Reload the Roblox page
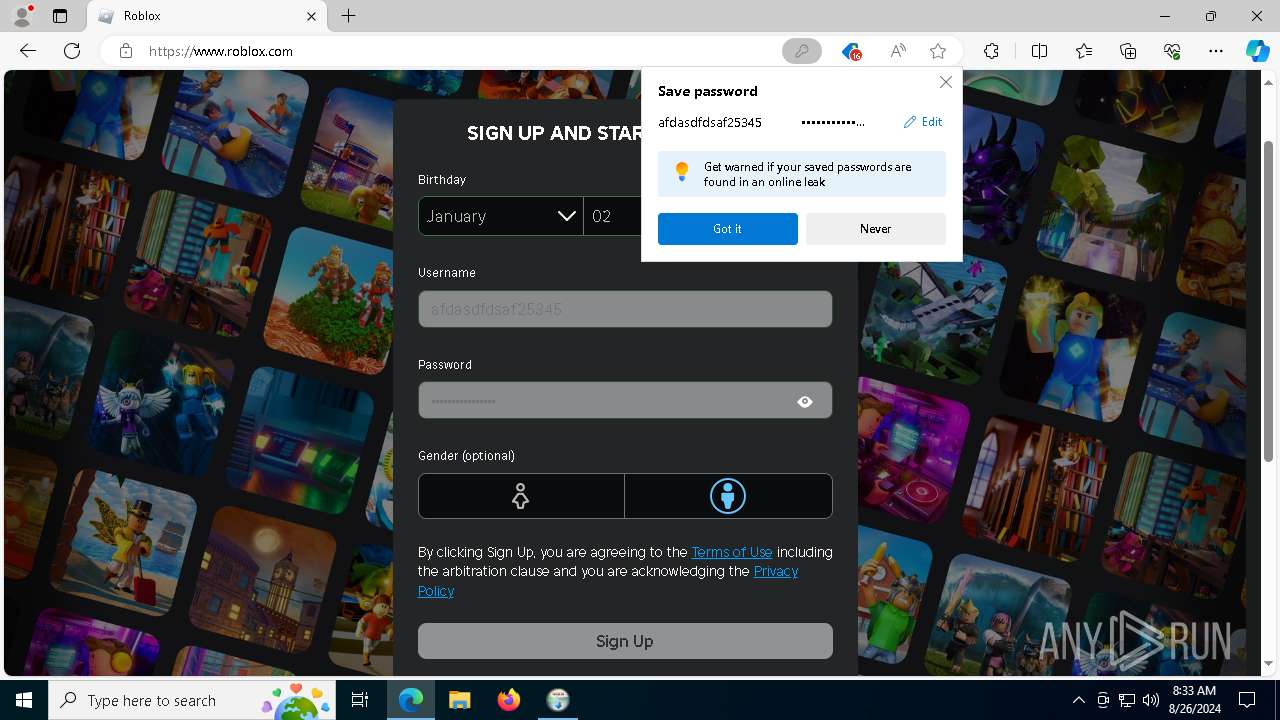Viewport: 1280px width, 720px height. [72, 51]
